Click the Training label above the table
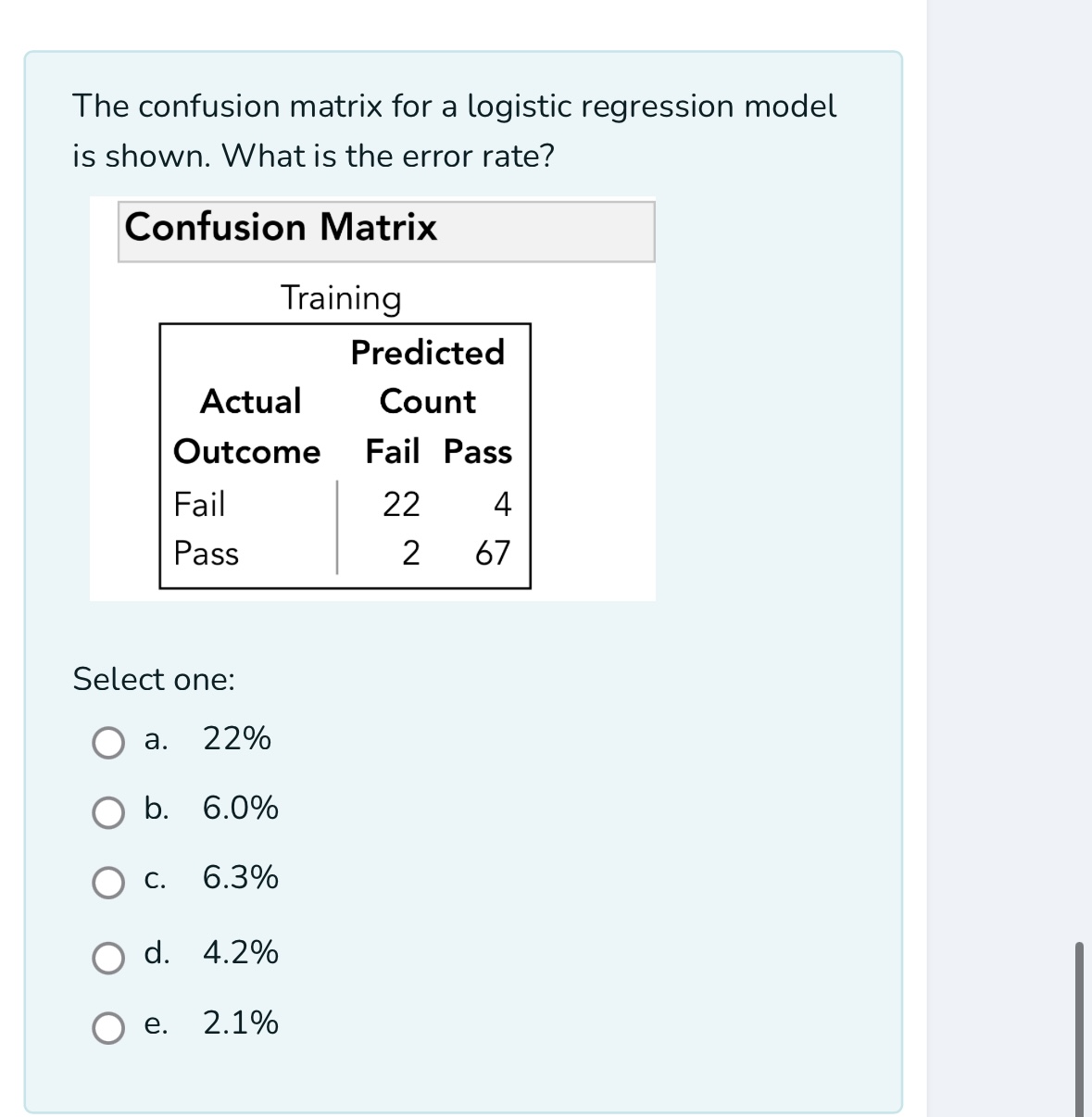The height and width of the screenshot is (1117, 1092). click(340, 298)
